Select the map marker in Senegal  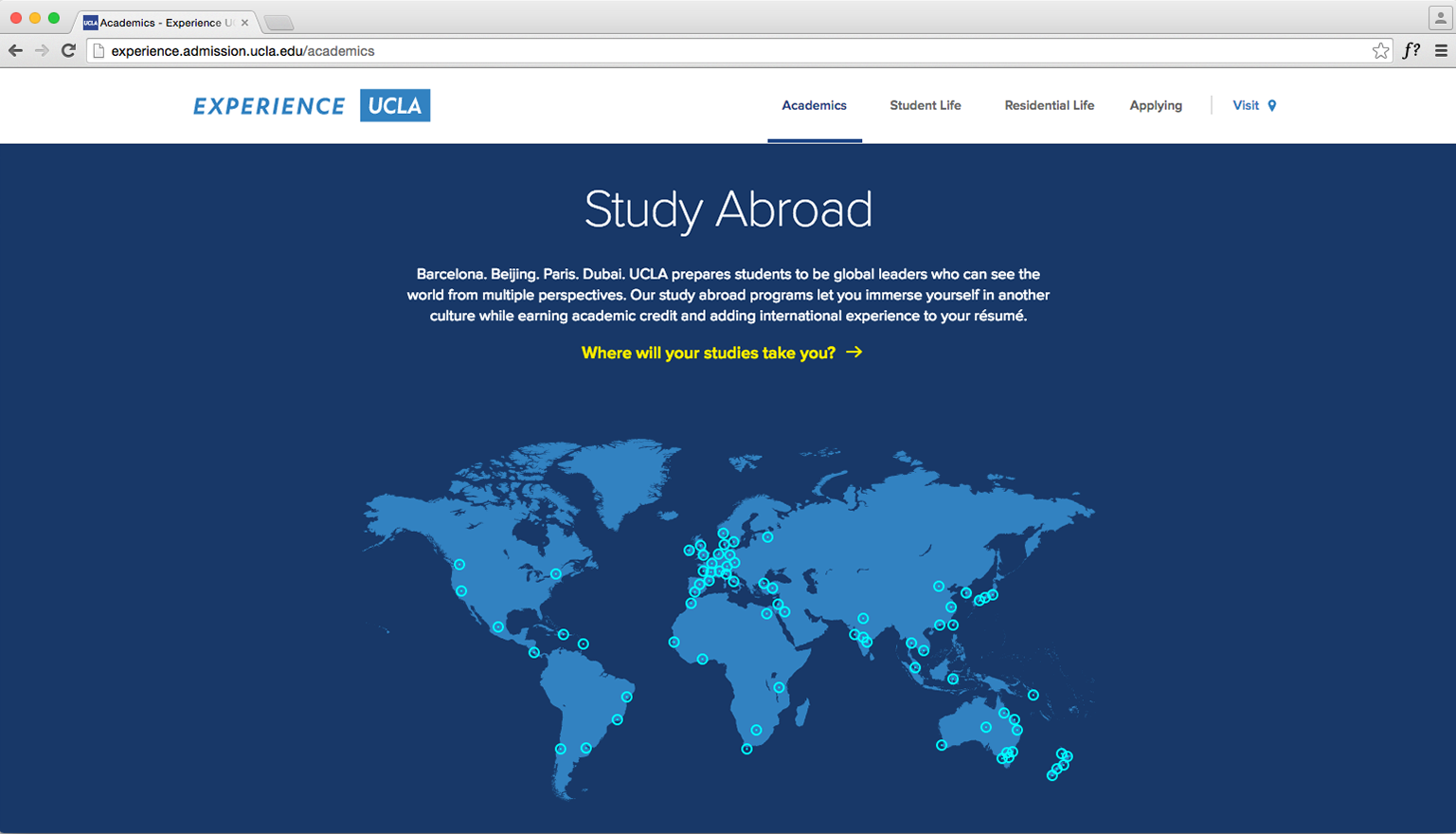[674, 642]
